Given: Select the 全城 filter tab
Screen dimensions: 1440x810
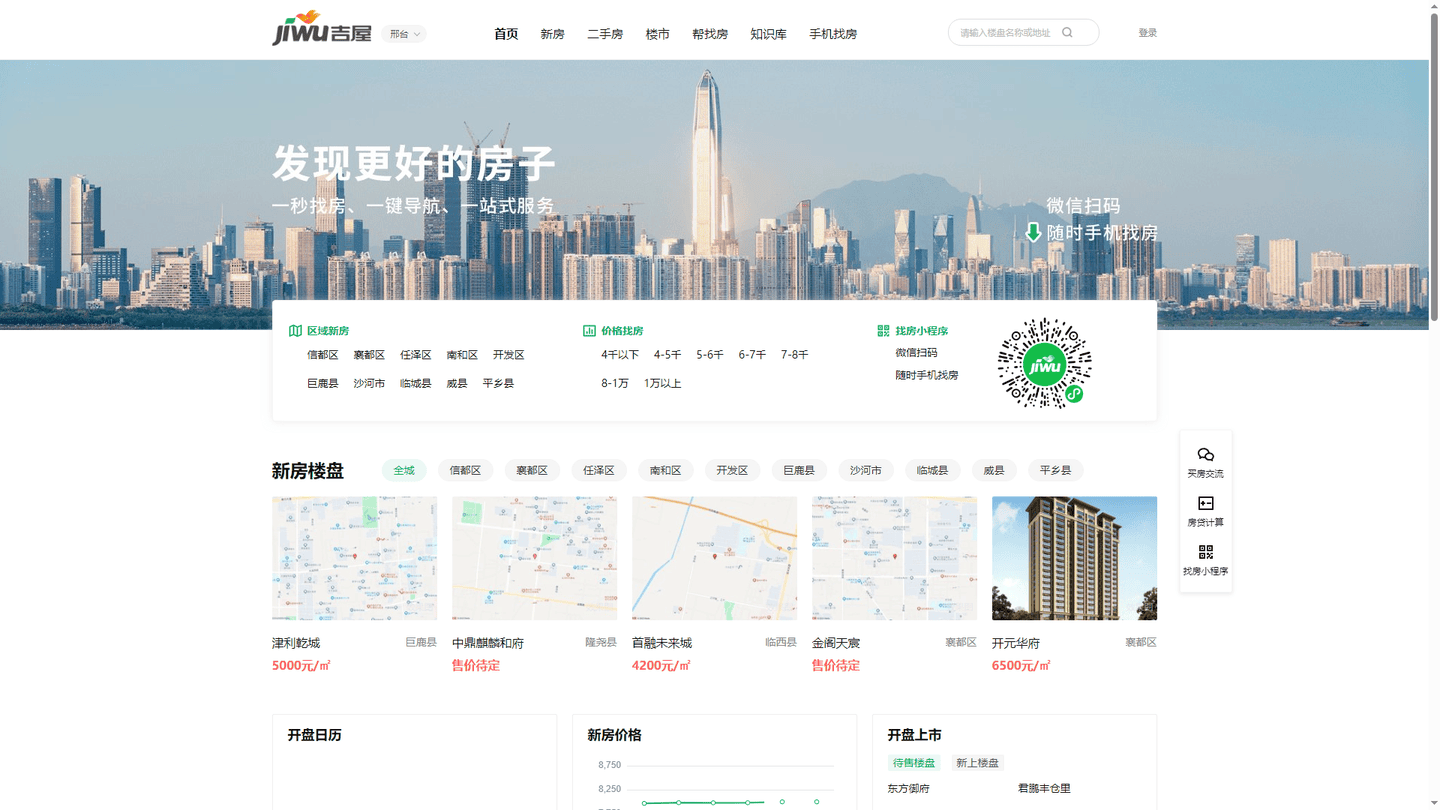Looking at the screenshot, I should pyautogui.click(x=404, y=470).
